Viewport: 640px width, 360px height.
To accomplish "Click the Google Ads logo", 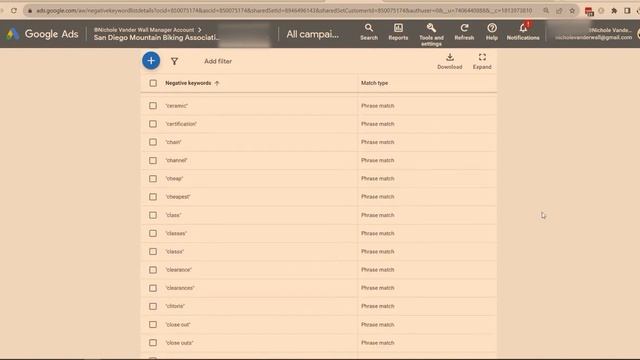I will point(42,34).
